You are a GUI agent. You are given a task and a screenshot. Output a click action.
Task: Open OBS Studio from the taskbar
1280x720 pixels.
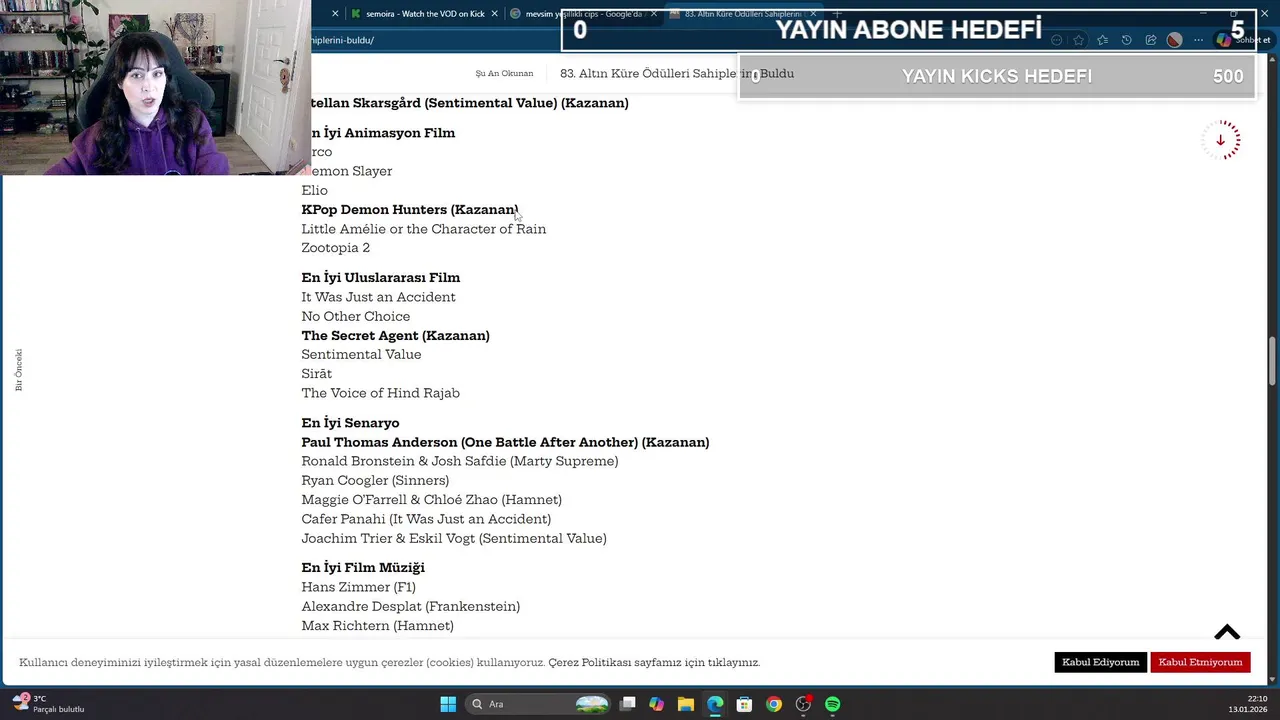pyautogui.click(x=803, y=704)
